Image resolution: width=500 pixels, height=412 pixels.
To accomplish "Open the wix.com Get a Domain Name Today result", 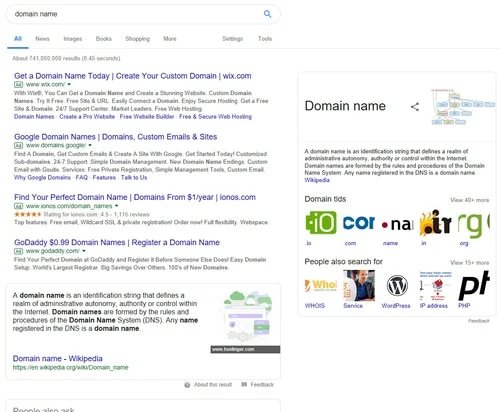I will [x=133, y=76].
